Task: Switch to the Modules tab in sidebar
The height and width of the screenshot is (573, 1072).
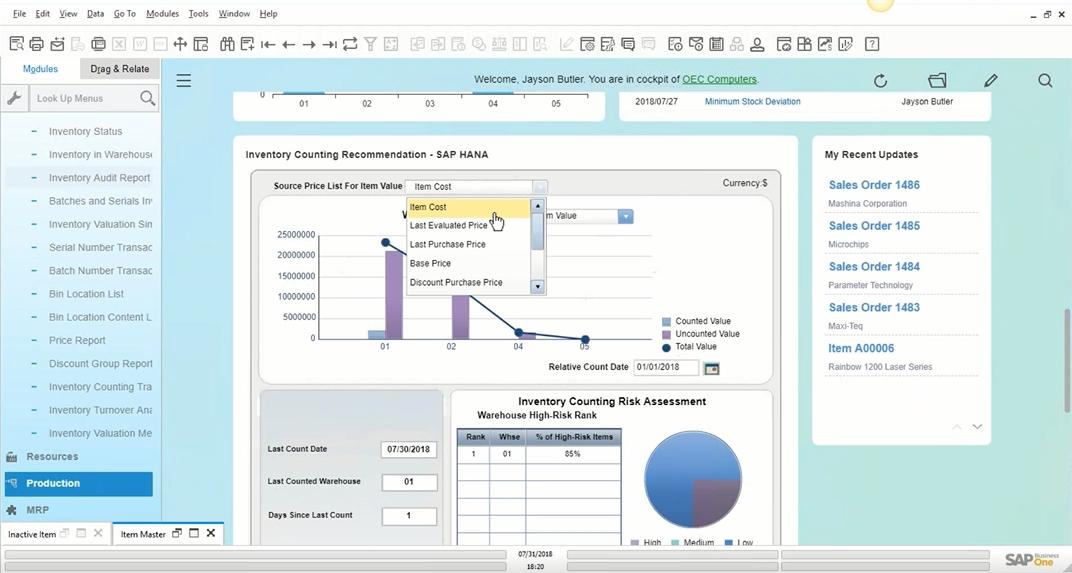Action: point(40,69)
